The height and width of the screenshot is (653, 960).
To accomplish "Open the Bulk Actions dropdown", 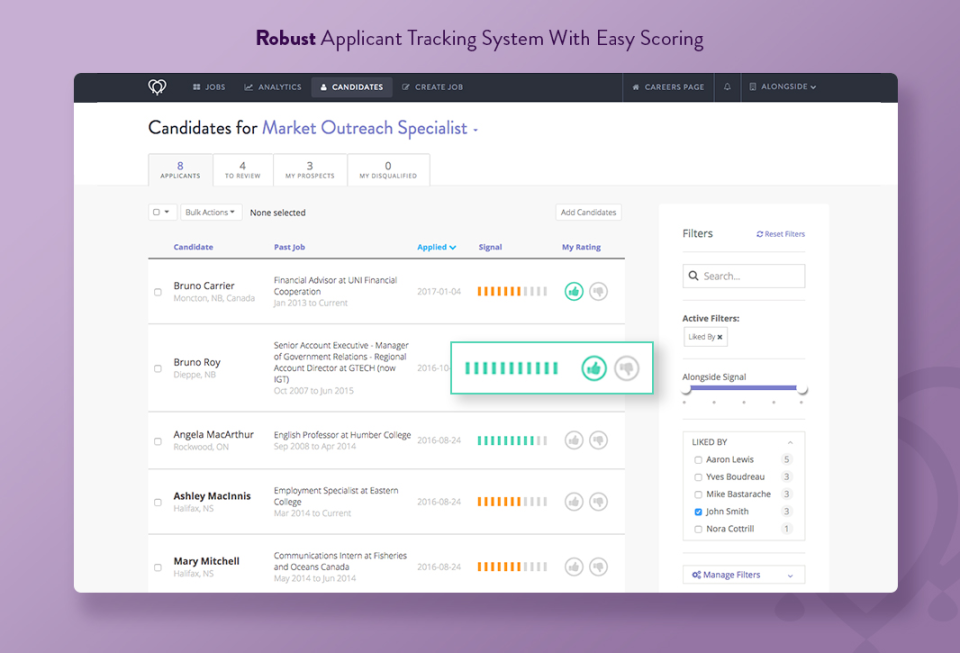I will [211, 212].
